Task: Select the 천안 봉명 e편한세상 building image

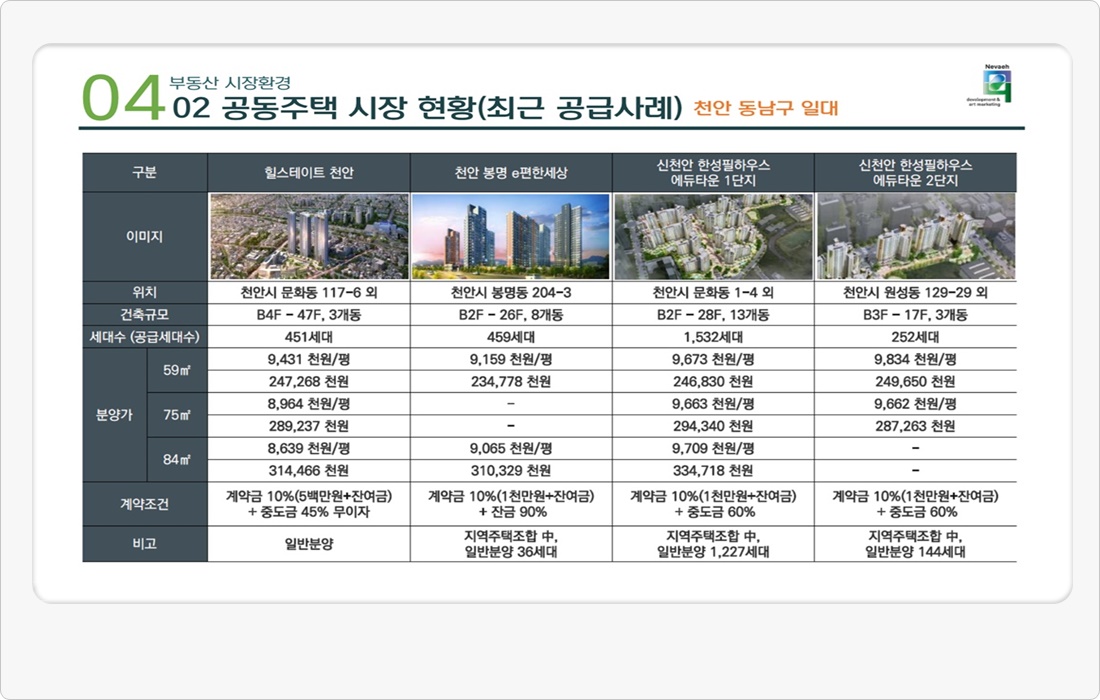Action: (511, 236)
